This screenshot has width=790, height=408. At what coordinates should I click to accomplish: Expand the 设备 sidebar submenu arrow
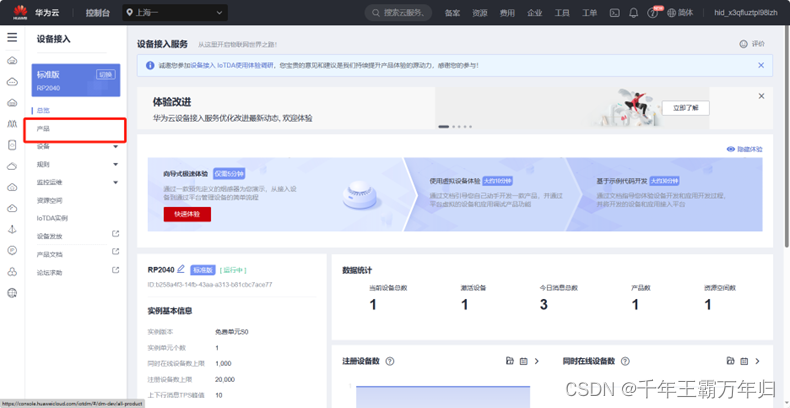click(115, 147)
